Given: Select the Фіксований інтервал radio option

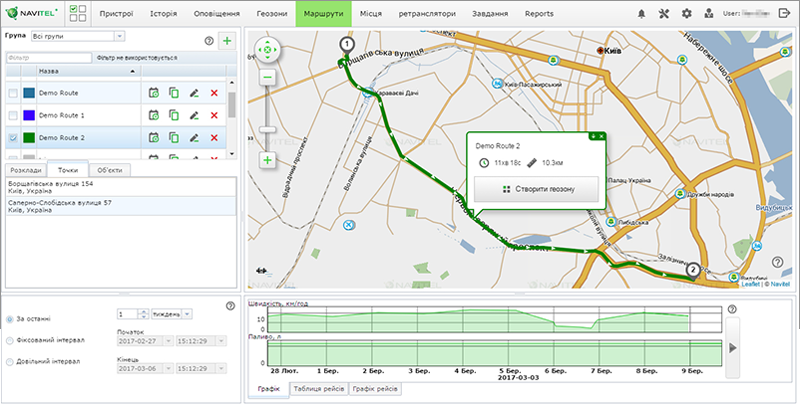Looking at the screenshot, I should pos(10,340).
